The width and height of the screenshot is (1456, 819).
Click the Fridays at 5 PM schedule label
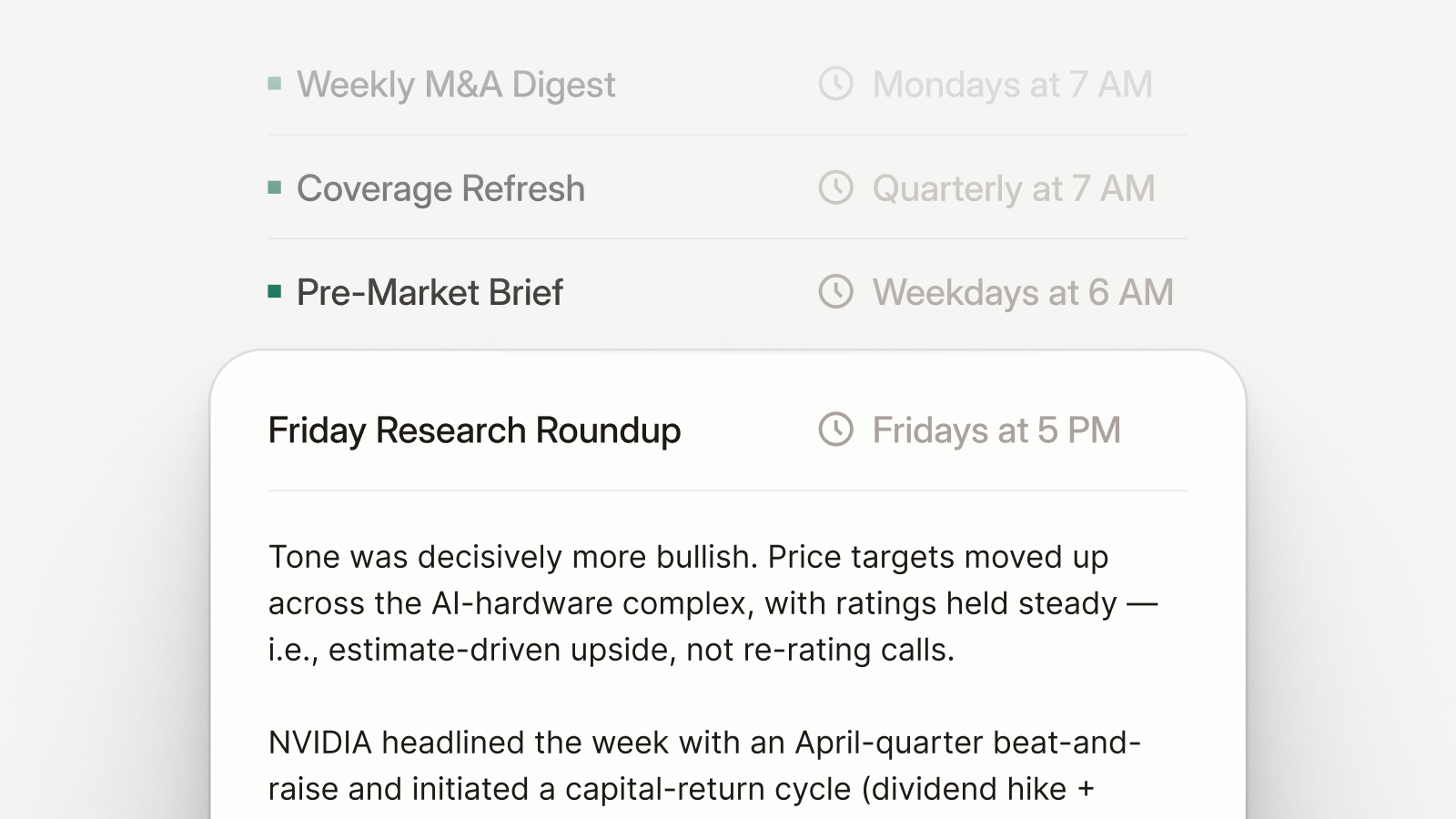click(x=996, y=430)
